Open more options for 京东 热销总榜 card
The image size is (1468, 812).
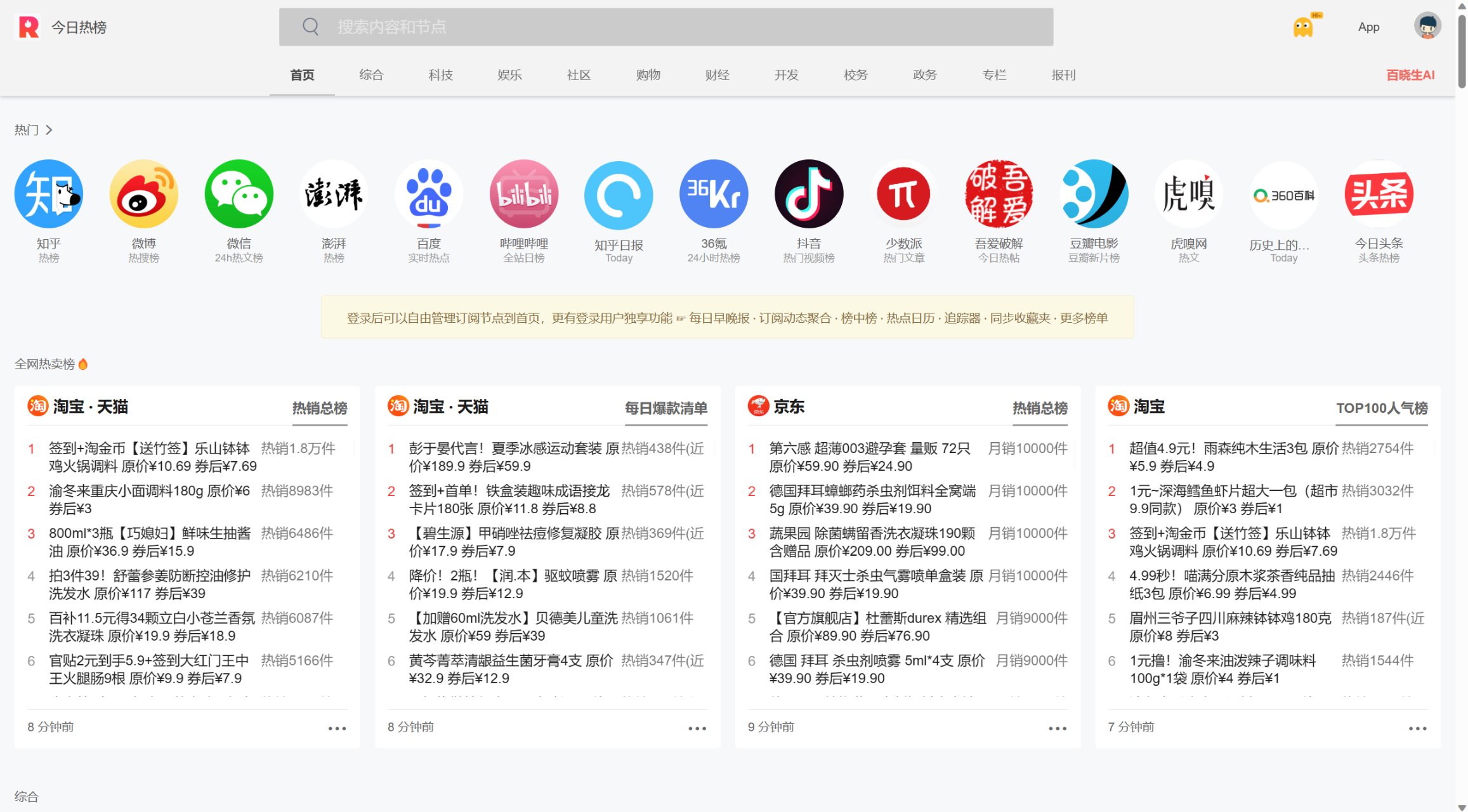pos(1058,728)
